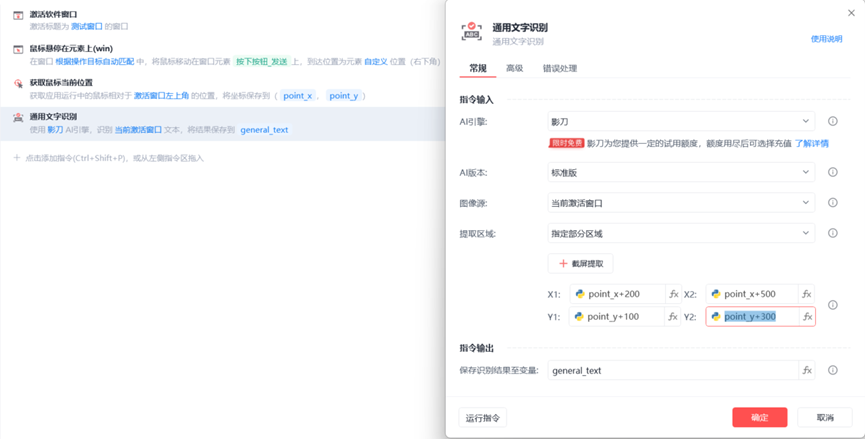
Task: Open the 图像源 dropdown showing 当前激活窗口
Action: (680, 203)
